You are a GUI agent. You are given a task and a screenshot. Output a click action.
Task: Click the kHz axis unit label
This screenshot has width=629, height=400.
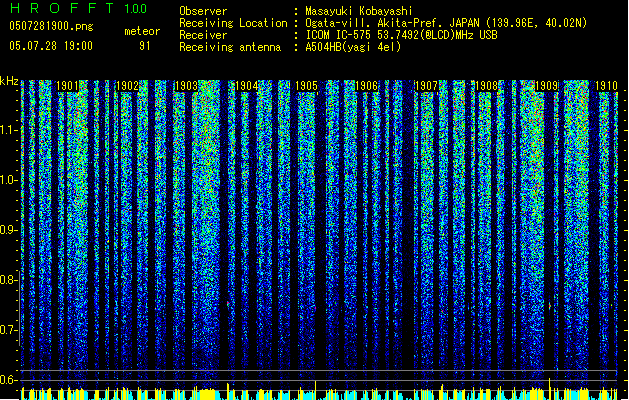click(x=9, y=81)
